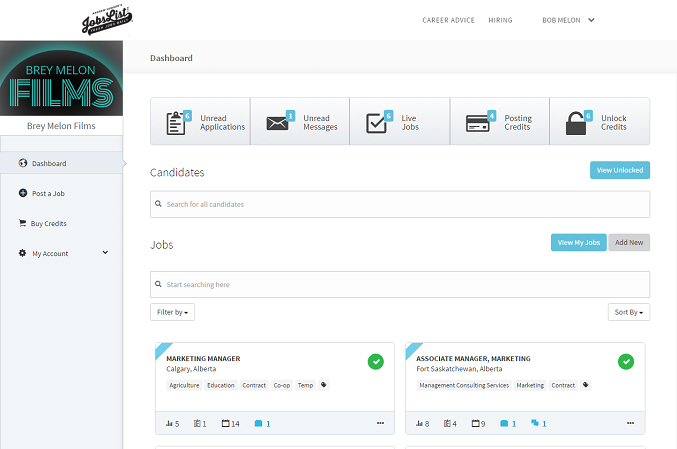Go to Post a Job in sidebar
The image size is (677, 449).
pyautogui.click(x=48, y=193)
